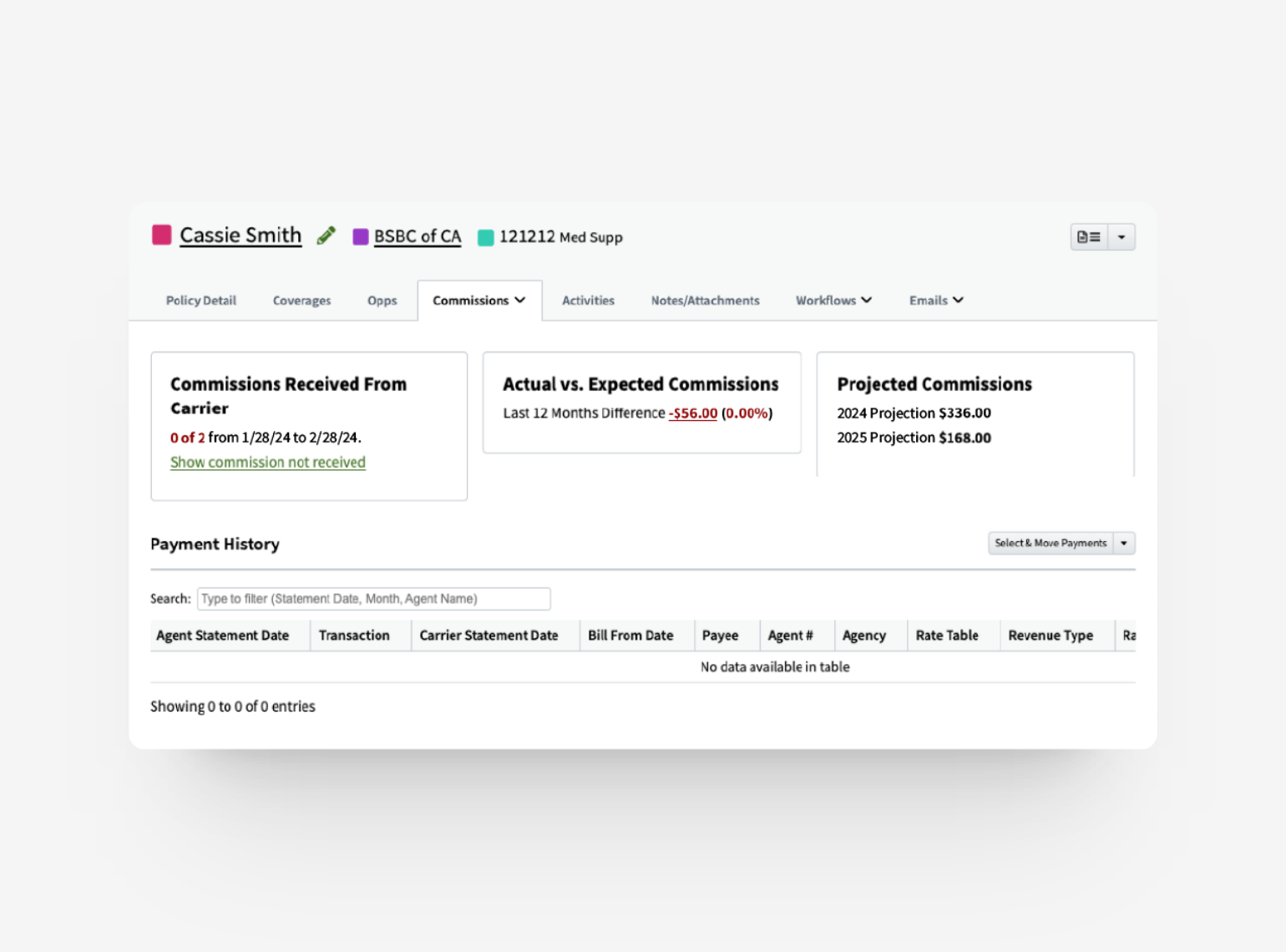Viewport: 1286px width, 952px height.
Task: Go to the Coverages tab
Action: pyautogui.click(x=301, y=301)
